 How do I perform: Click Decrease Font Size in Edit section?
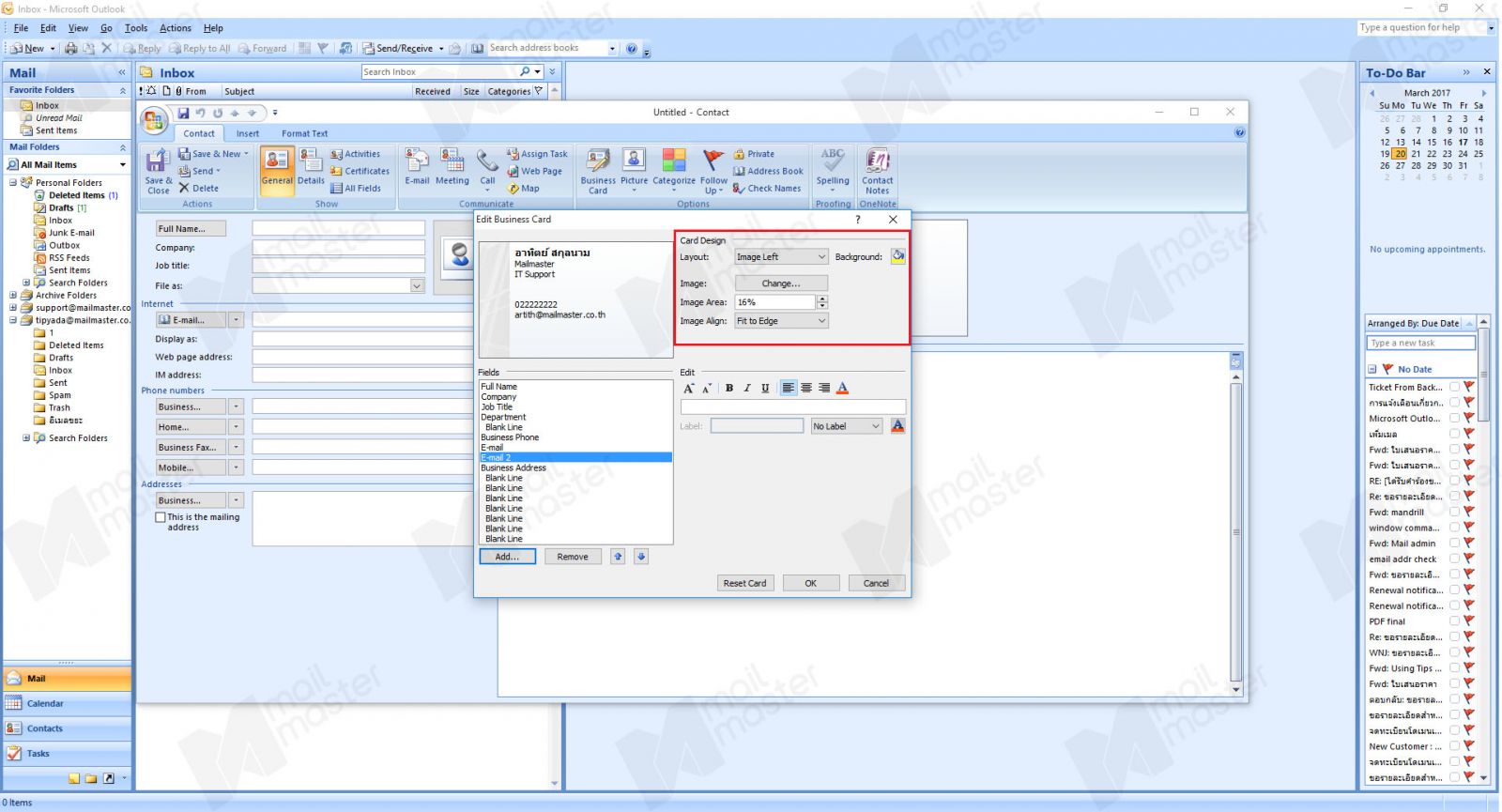coord(707,388)
